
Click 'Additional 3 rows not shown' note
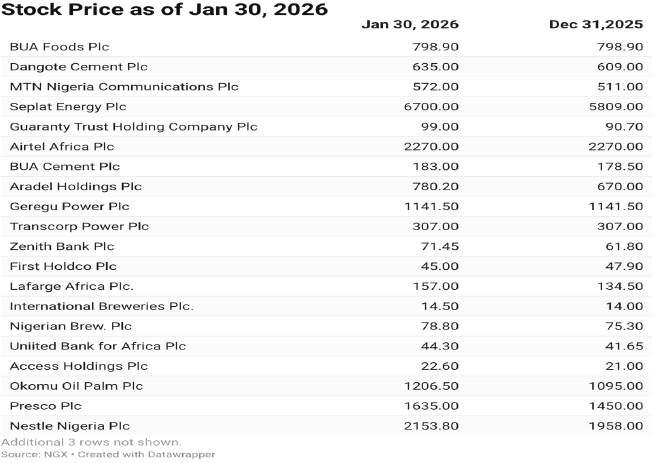click(x=91, y=441)
